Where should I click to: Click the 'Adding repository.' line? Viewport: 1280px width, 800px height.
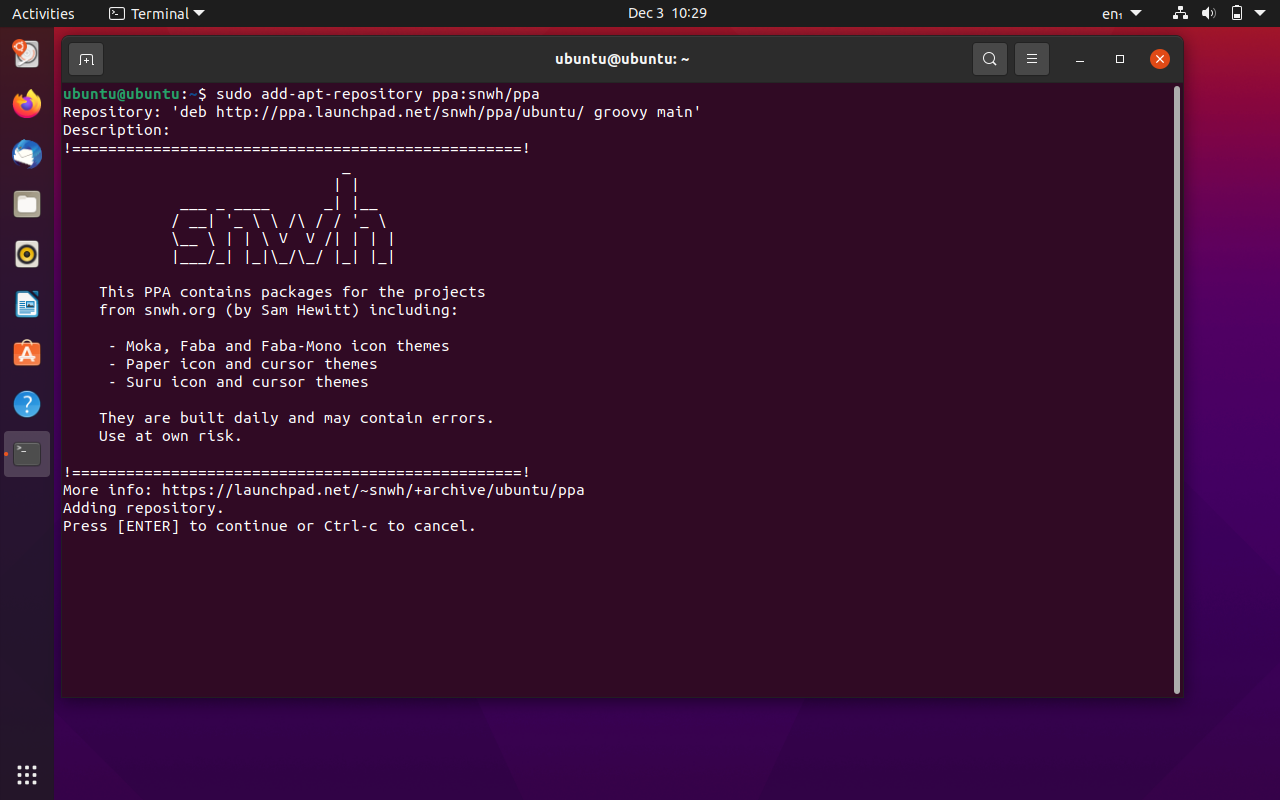coord(144,508)
